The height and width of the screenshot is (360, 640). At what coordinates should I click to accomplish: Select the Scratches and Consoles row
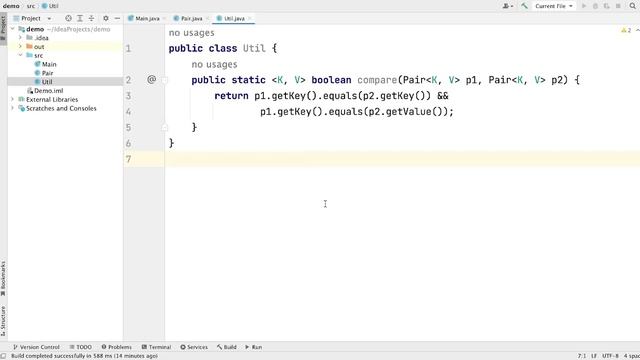click(65, 108)
